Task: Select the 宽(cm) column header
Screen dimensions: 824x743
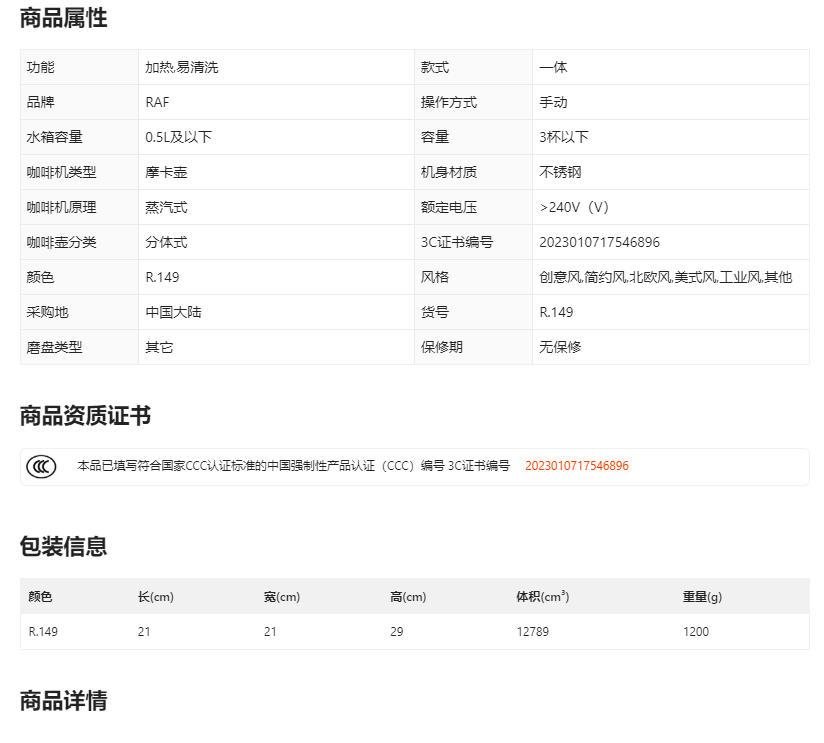Action: (x=281, y=597)
